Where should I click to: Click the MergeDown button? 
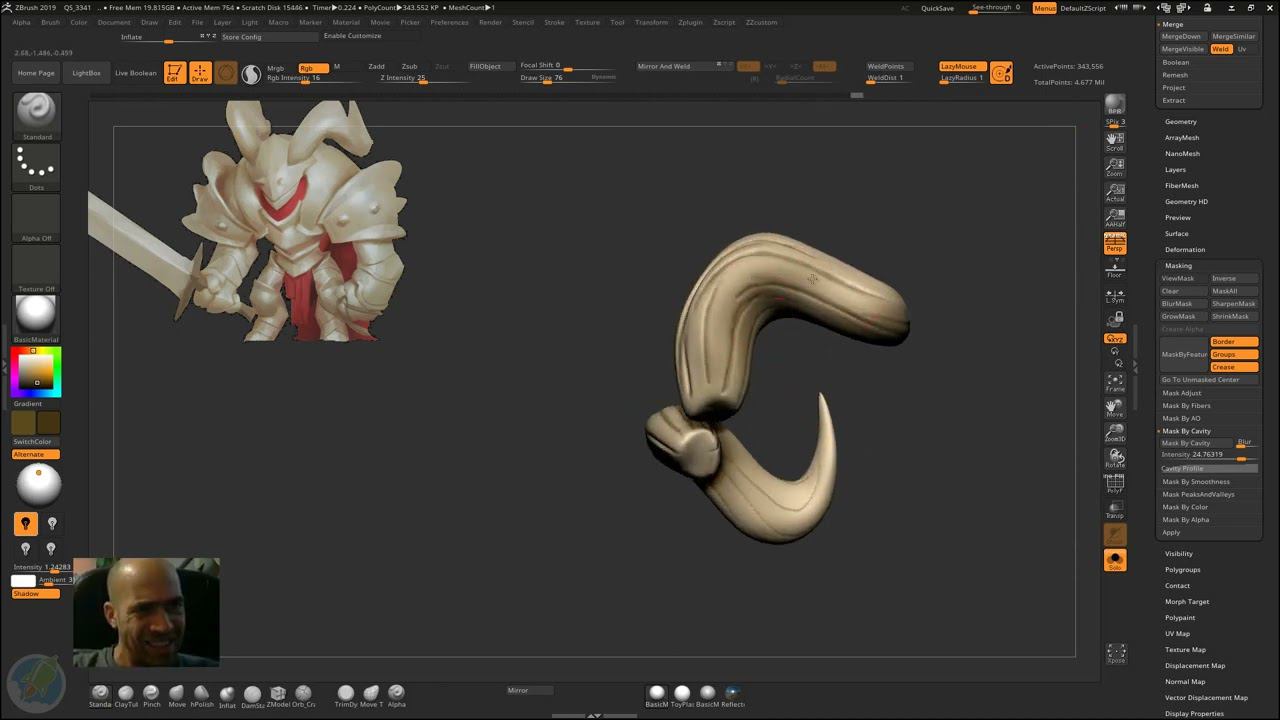(1181, 36)
